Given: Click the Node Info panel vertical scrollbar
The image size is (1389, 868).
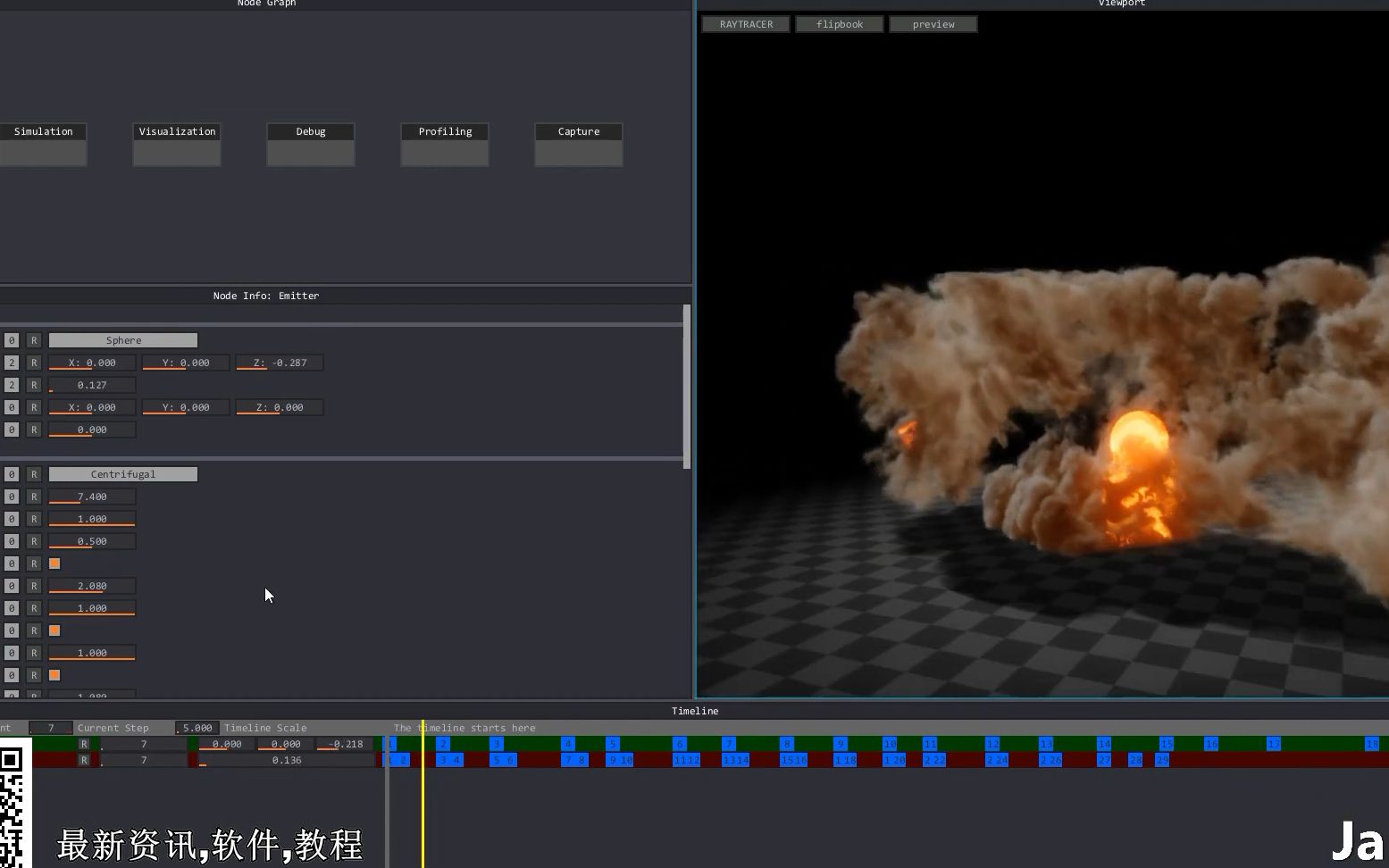Looking at the screenshot, I should pos(686,386).
